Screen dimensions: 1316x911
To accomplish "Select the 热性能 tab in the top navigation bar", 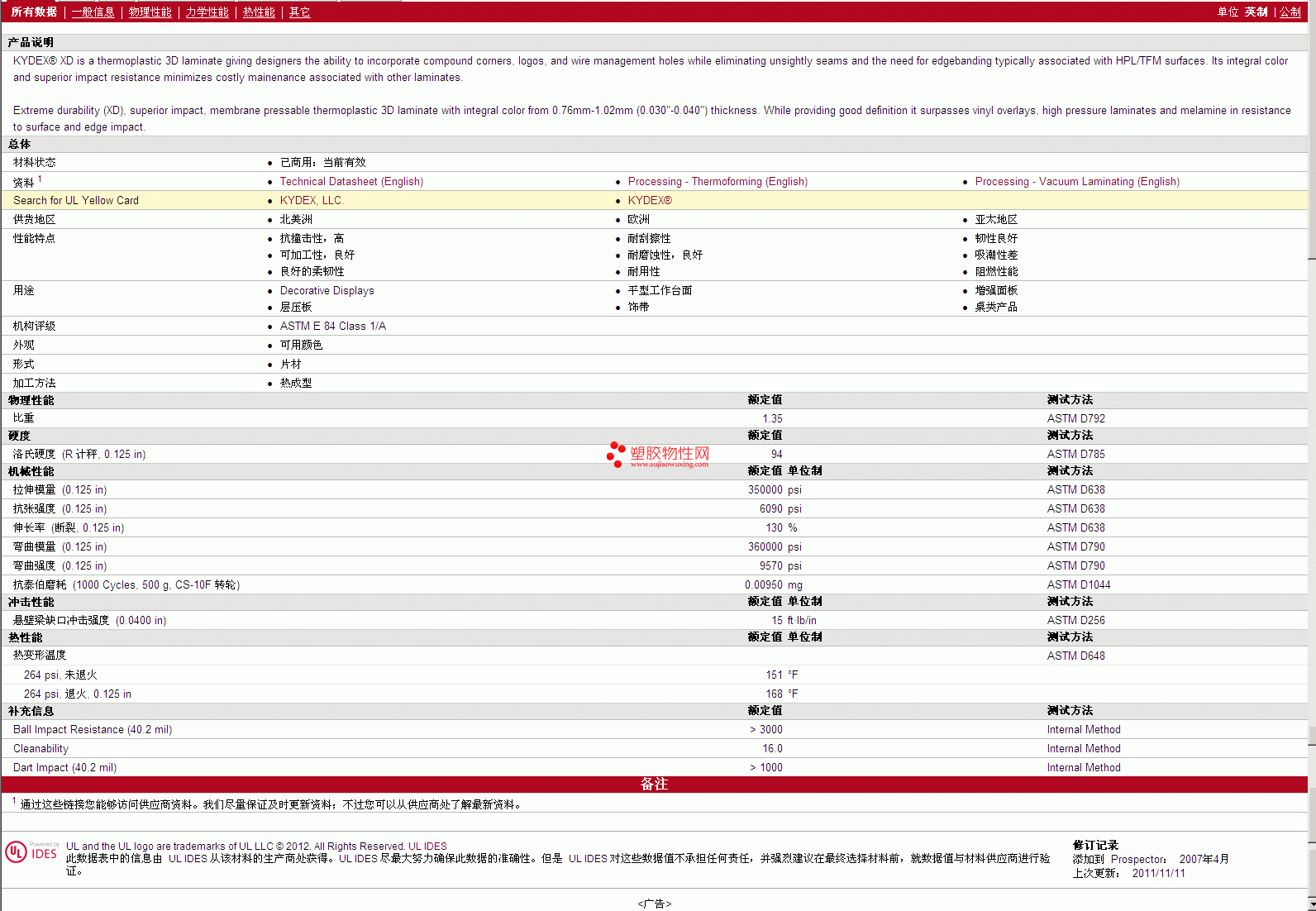I will pyautogui.click(x=259, y=12).
